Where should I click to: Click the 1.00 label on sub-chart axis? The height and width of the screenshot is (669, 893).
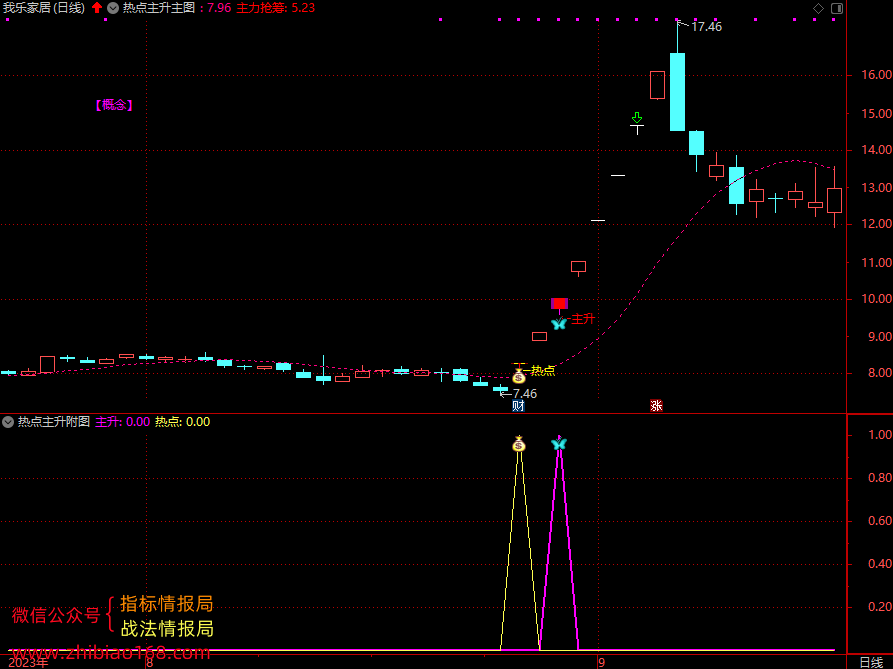click(x=880, y=434)
